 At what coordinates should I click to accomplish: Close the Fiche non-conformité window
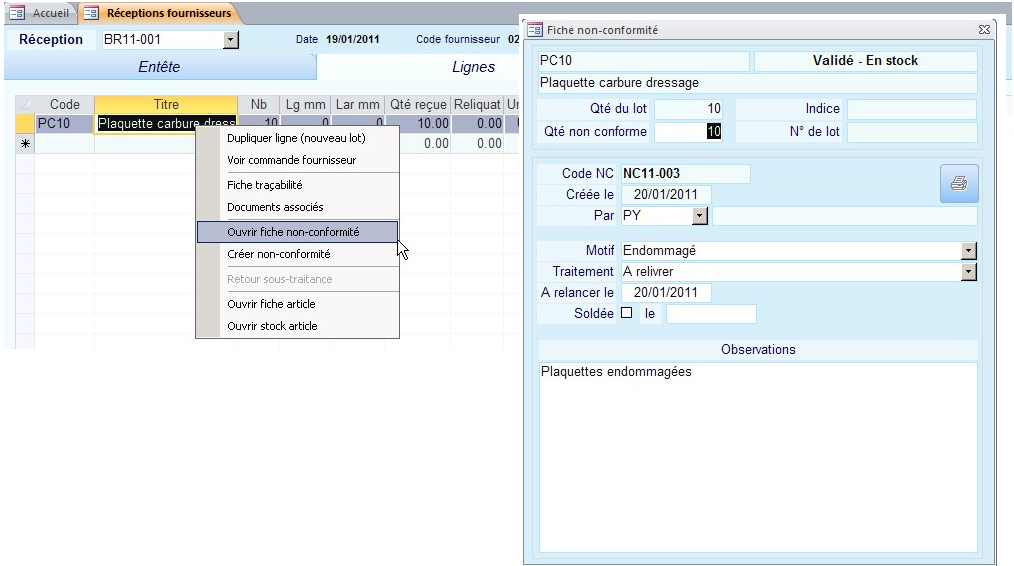click(984, 31)
